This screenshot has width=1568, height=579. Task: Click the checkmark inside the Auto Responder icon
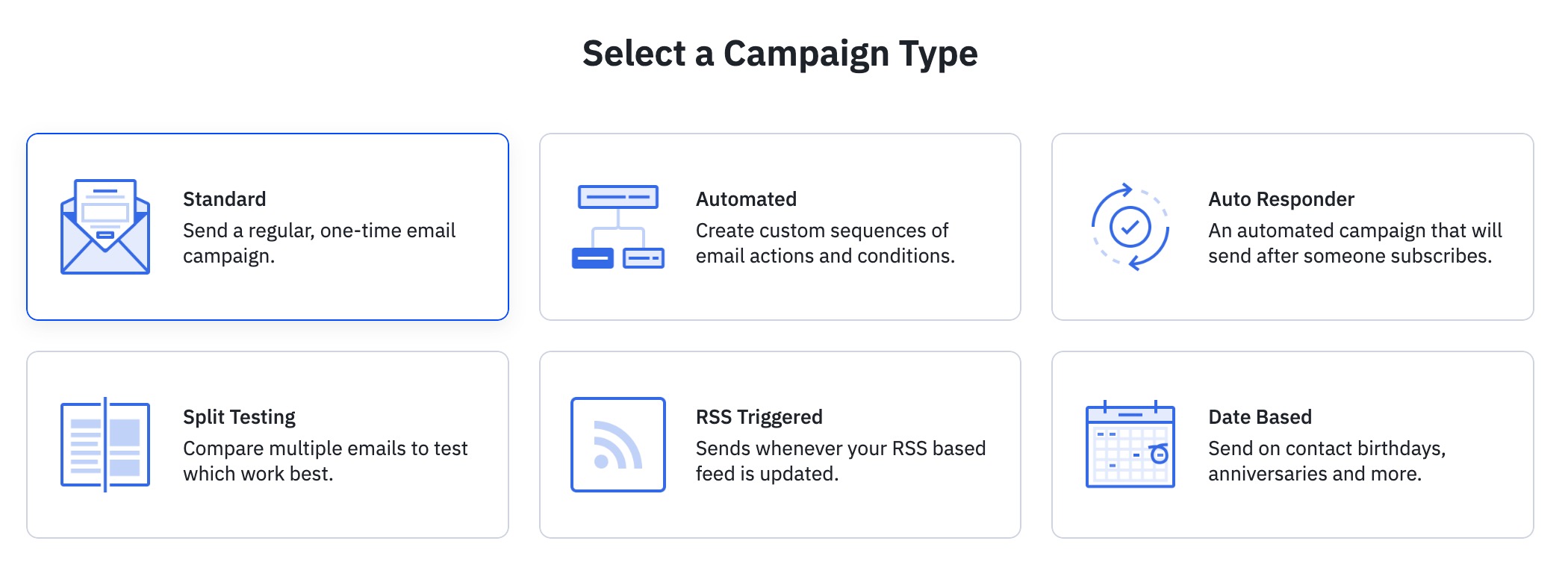click(x=1129, y=228)
